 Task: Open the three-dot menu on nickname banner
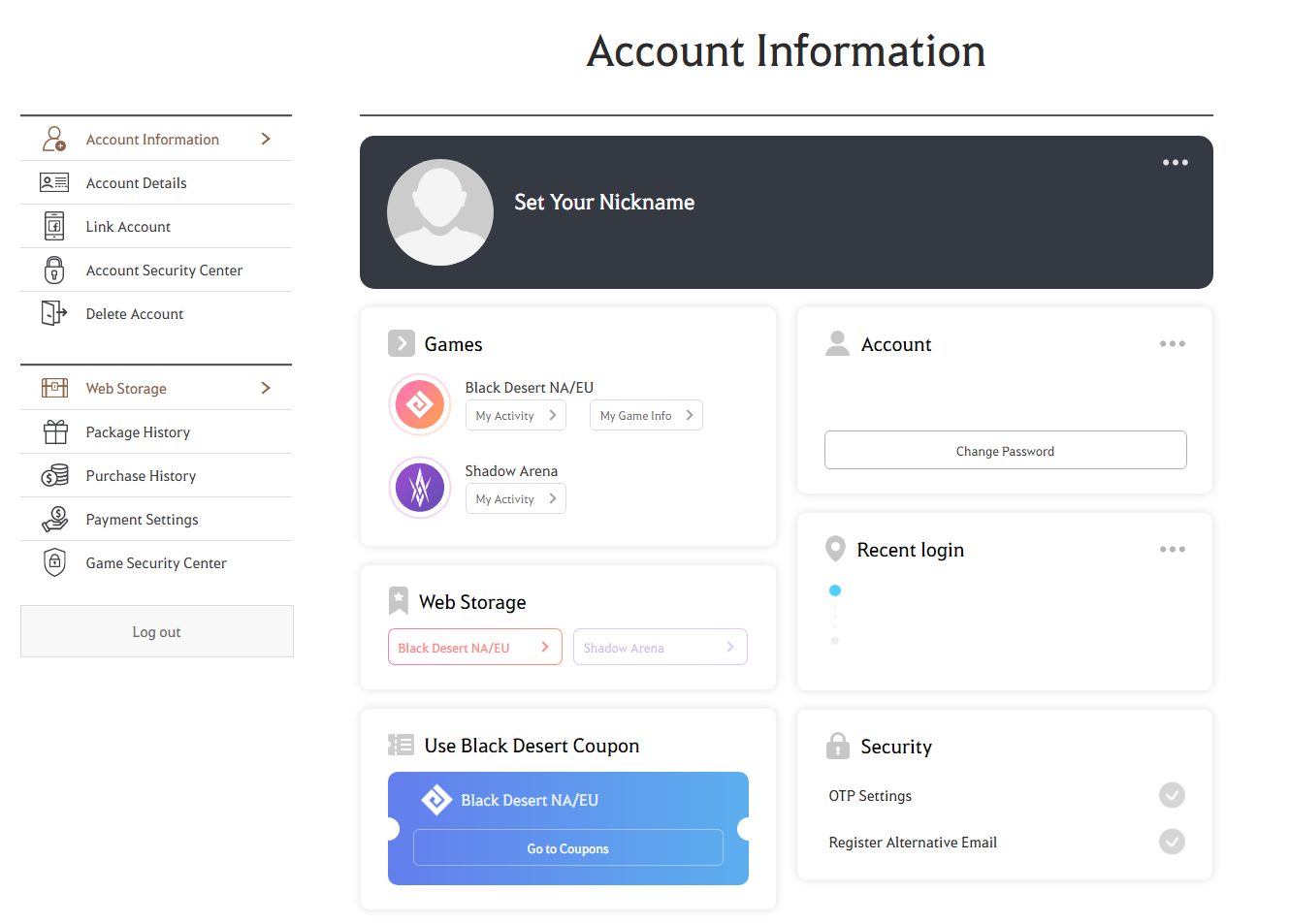coord(1176,163)
